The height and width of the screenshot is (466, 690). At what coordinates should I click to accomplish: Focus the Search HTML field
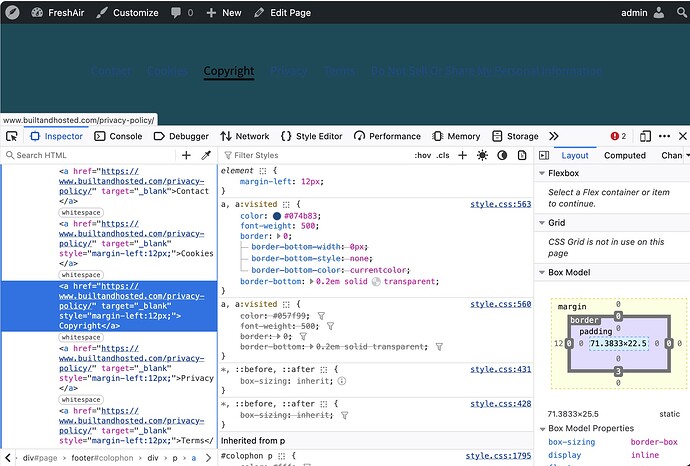click(x=88, y=155)
